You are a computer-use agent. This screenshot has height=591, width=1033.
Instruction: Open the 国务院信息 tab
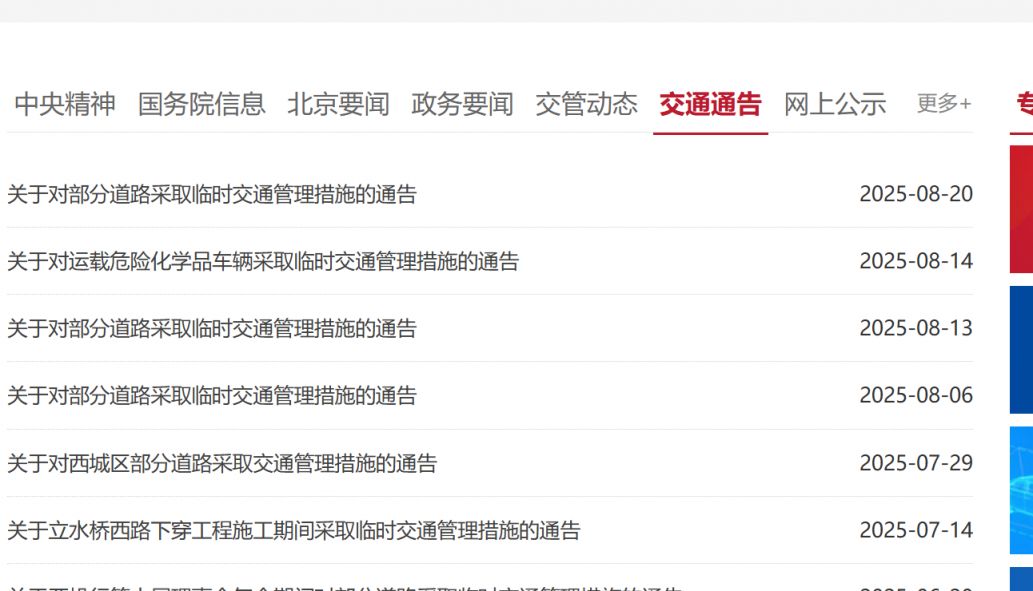click(201, 104)
